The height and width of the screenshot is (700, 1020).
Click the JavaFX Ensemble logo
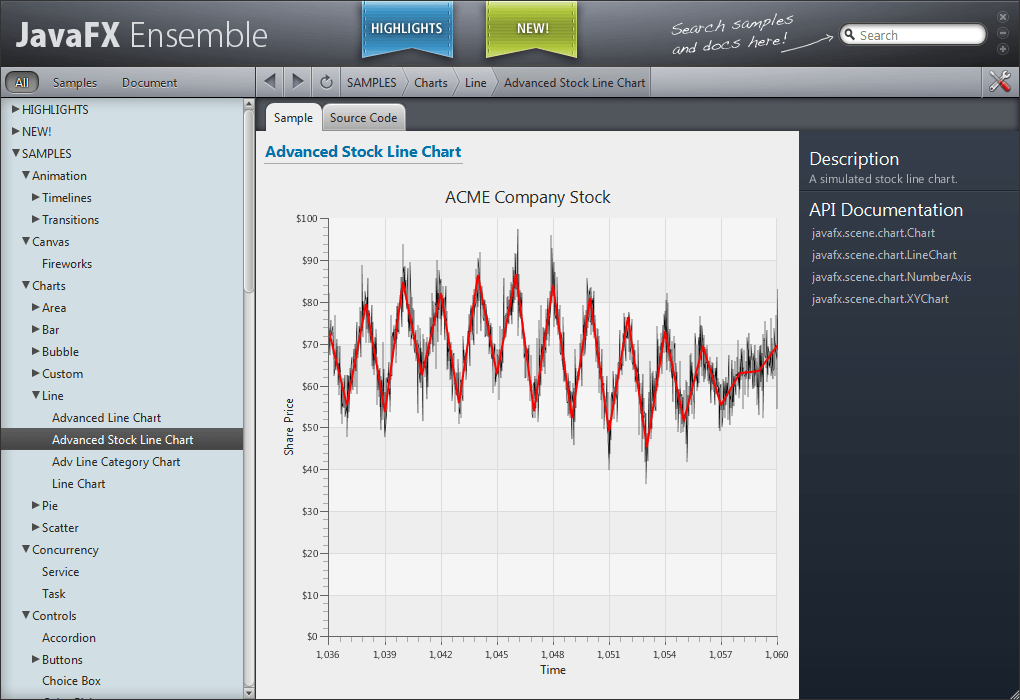tap(141, 34)
